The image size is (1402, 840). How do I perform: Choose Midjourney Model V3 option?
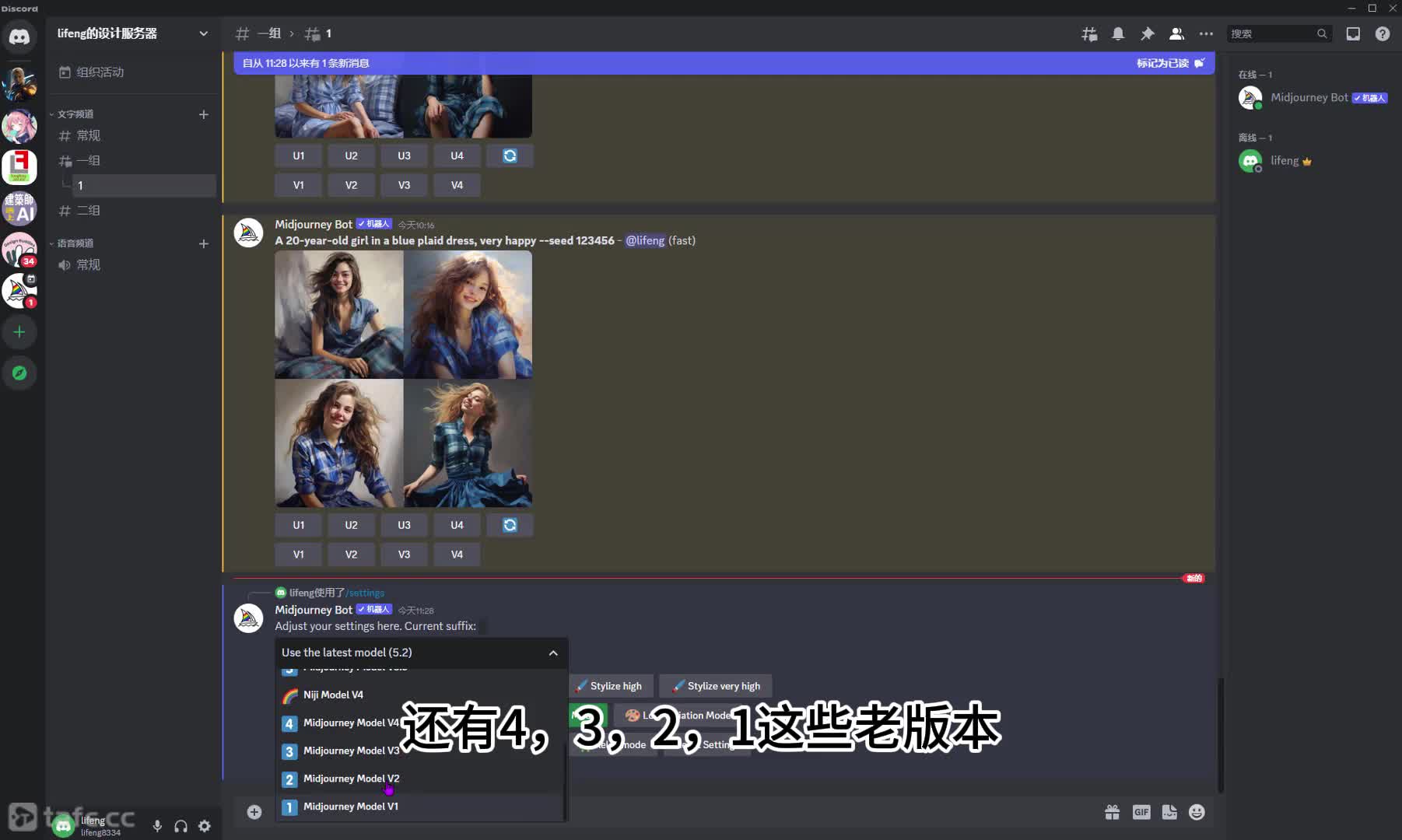point(420,751)
